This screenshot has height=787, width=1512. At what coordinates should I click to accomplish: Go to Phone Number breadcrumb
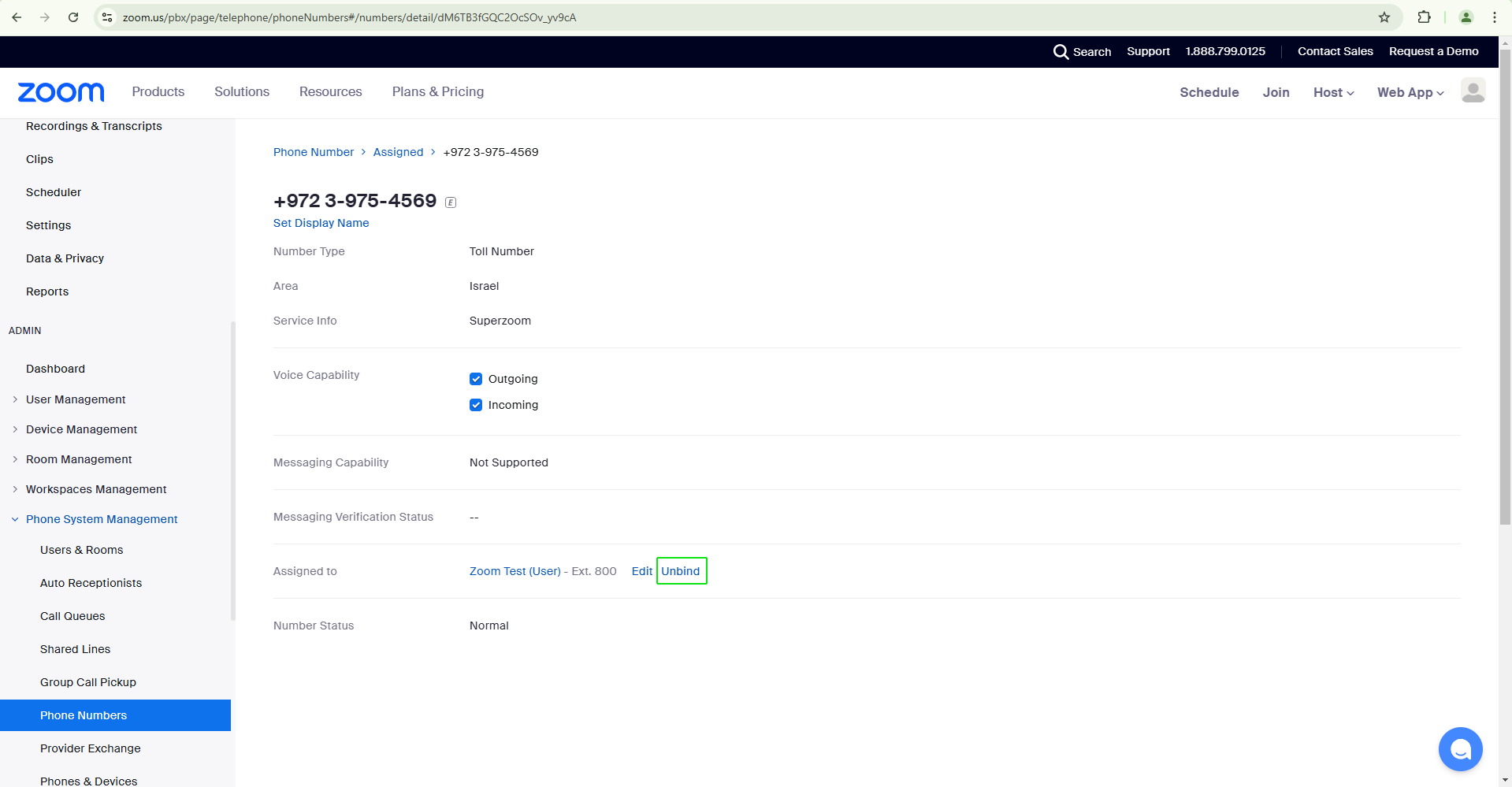[x=314, y=152]
